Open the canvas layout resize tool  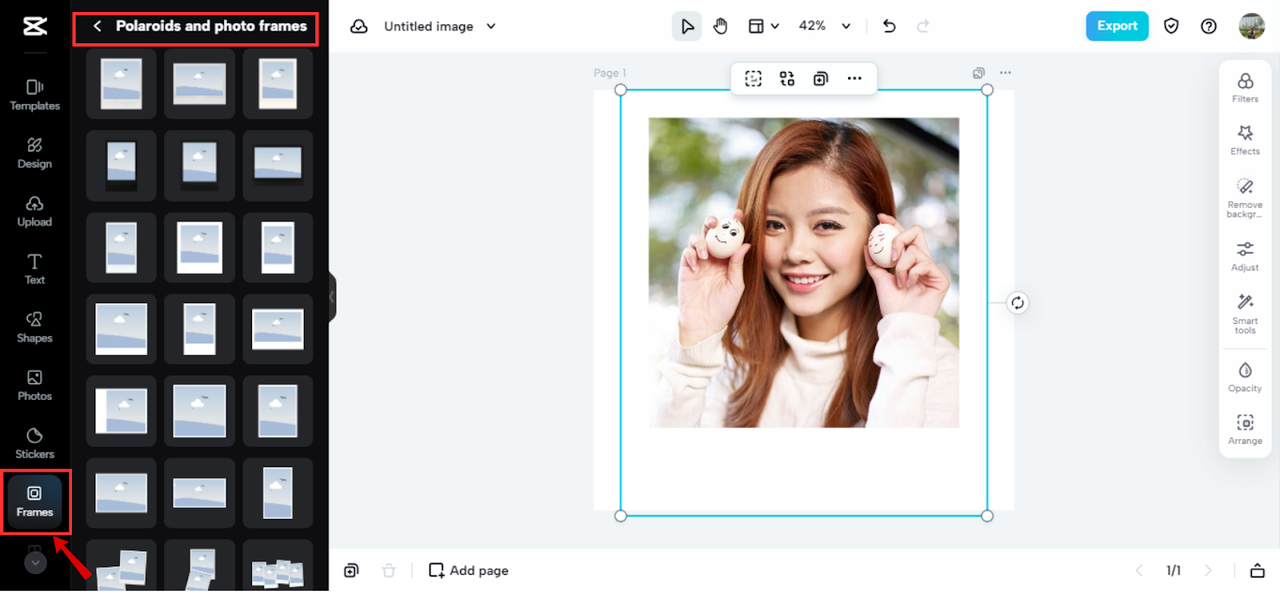pyautogui.click(x=757, y=26)
